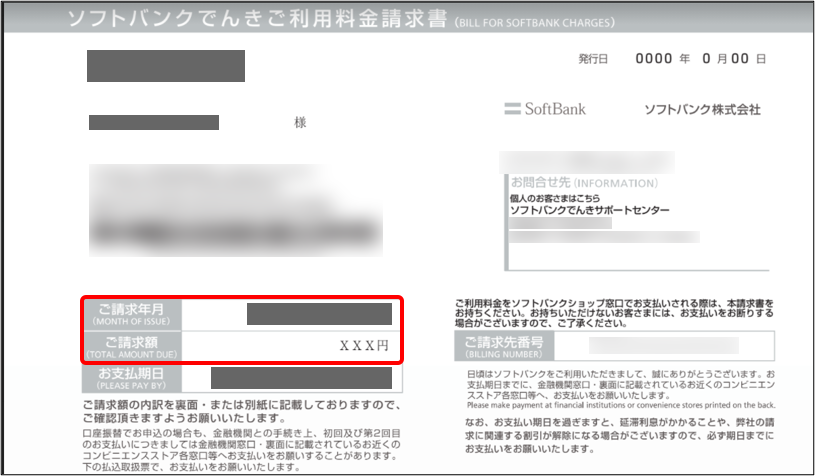Click the 発行日 label
Image resolution: width=815 pixels, height=476 pixels.
pyautogui.click(x=593, y=59)
